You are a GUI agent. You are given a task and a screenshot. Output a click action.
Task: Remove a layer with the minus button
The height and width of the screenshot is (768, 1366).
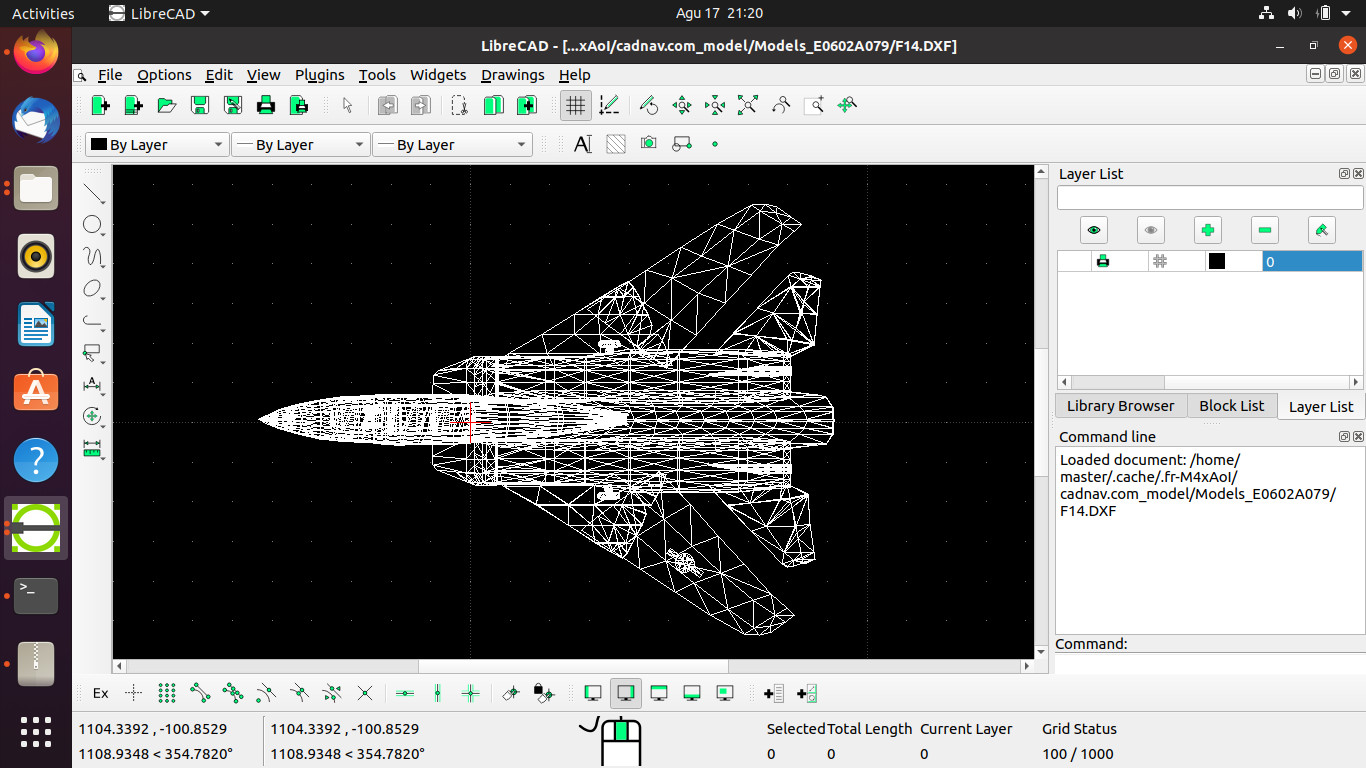[x=1264, y=230]
